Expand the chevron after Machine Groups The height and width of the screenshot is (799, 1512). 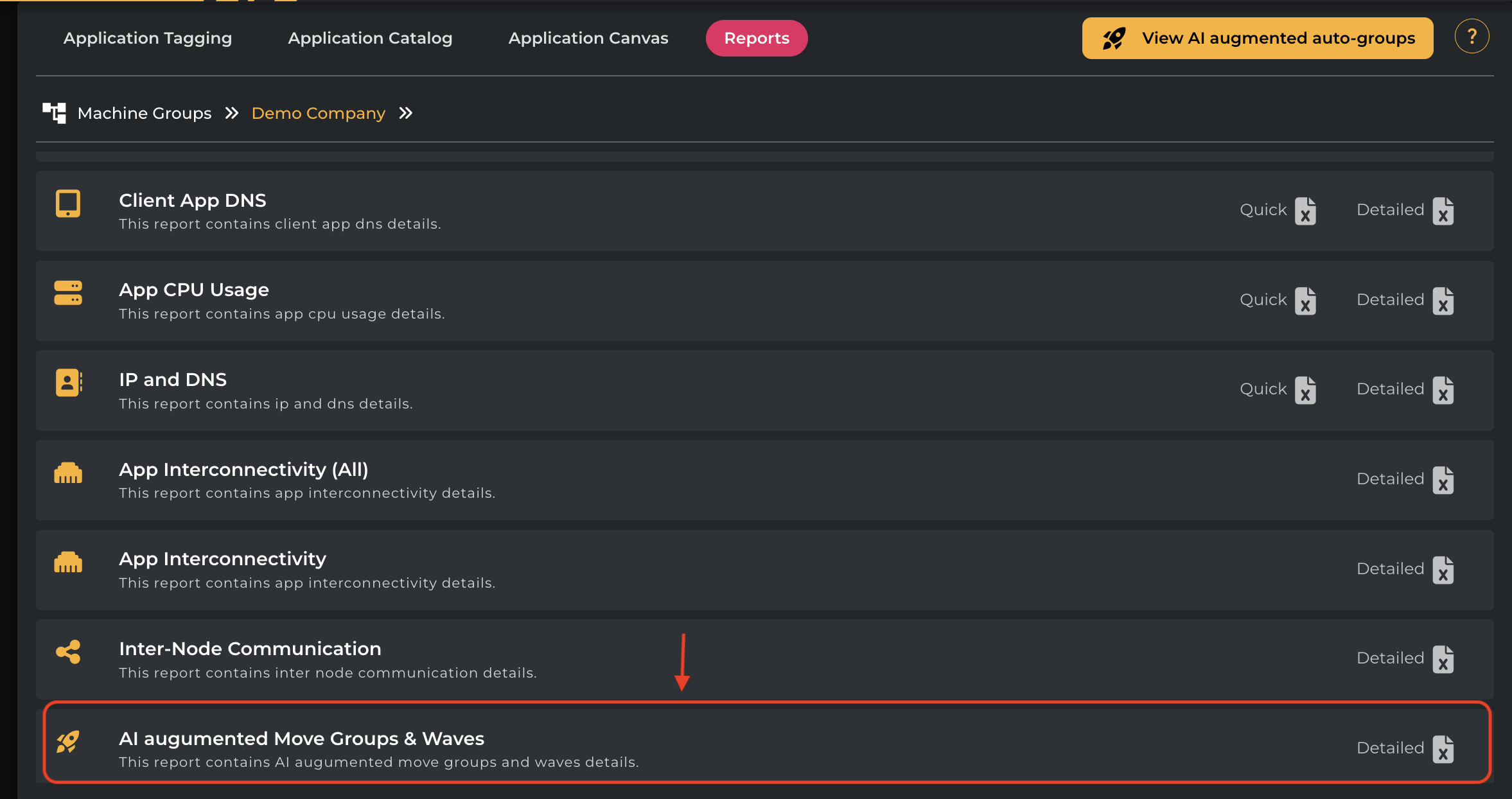point(232,113)
